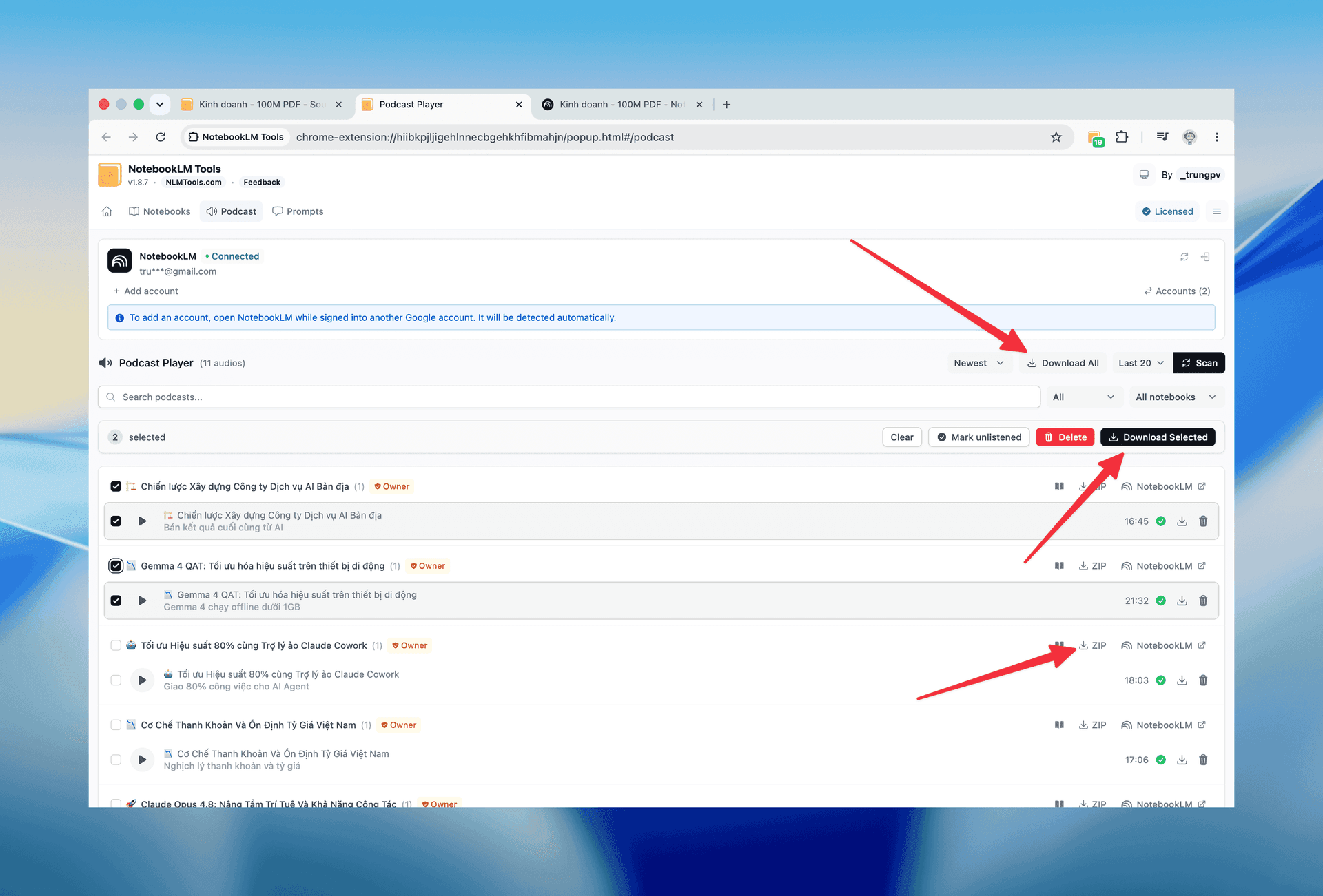The image size is (1323, 896).
Task: Uncheck the Bán kết quả cuối cùng audio checkbox
Action: [x=116, y=521]
